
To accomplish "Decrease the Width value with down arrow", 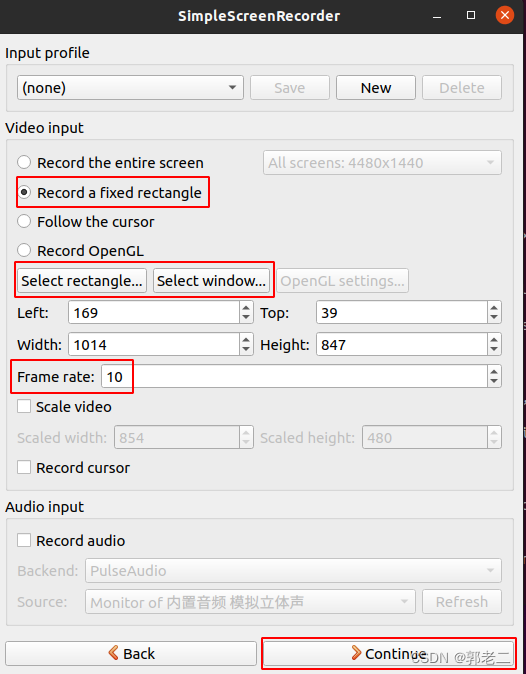I will click(x=246, y=350).
